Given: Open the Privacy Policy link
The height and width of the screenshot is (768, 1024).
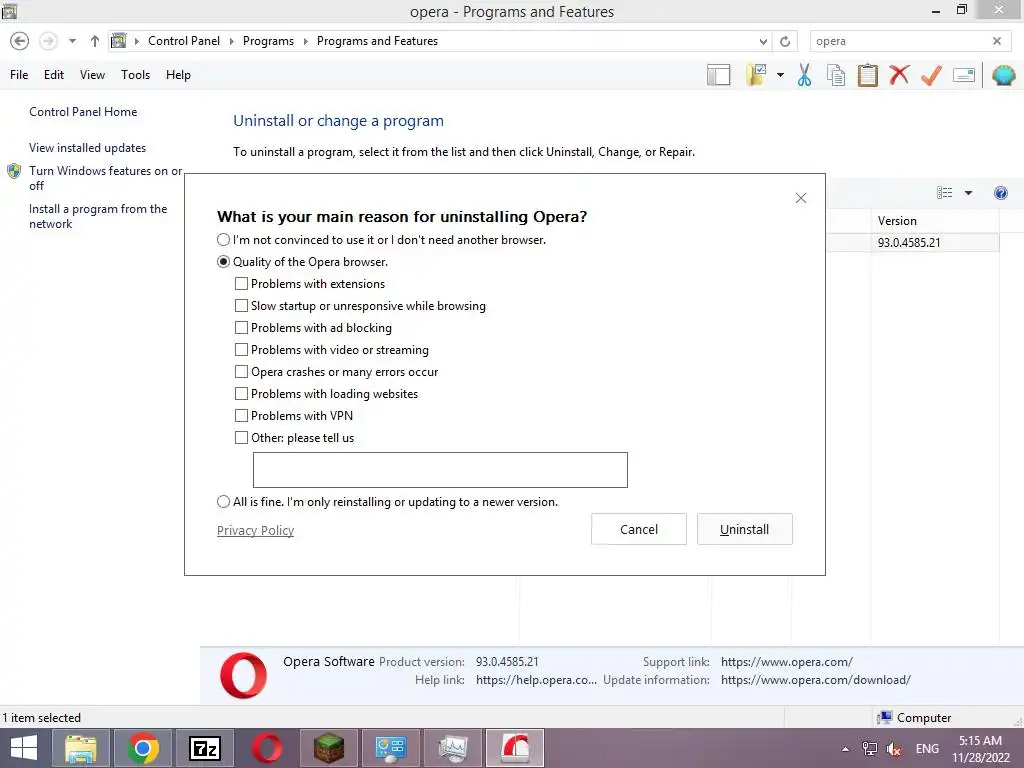Looking at the screenshot, I should point(255,530).
